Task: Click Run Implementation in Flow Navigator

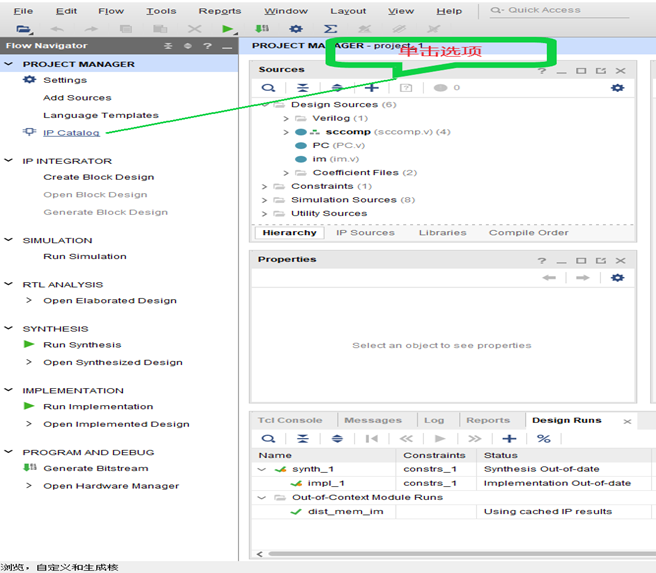Action: pos(98,406)
